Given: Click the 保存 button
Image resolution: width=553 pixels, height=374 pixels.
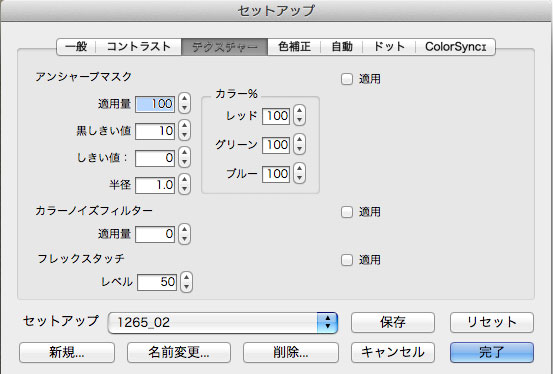Looking at the screenshot, I should 393,322.
